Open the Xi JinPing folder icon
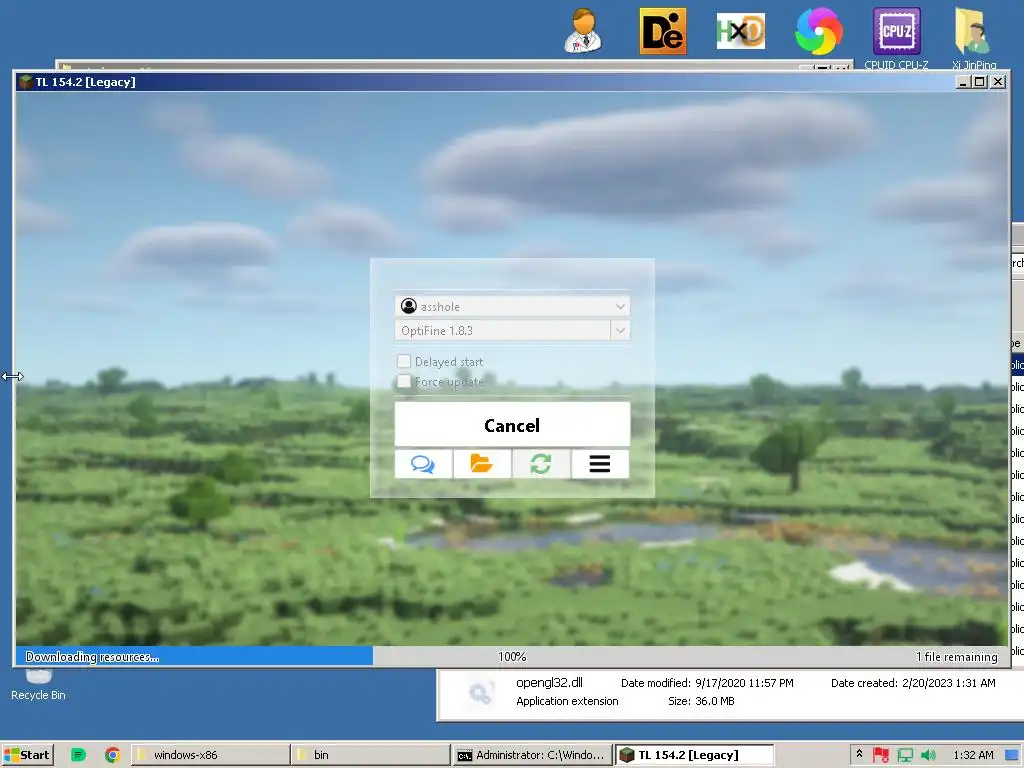Screen dimensions: 1024x768 974,38
